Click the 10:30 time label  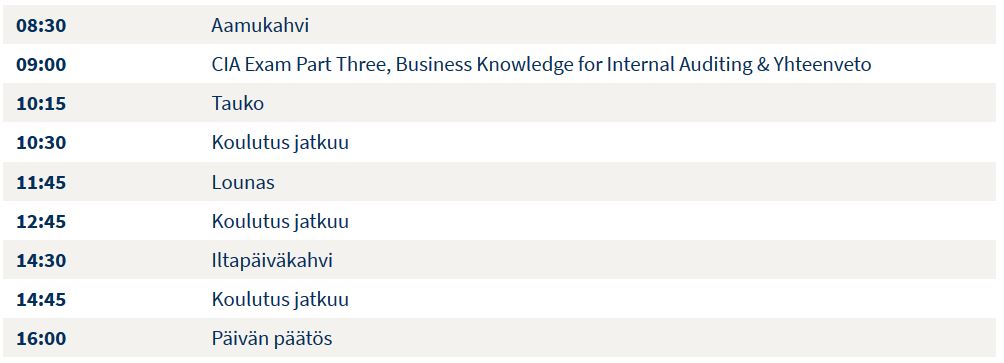click(x=41, y=143)
